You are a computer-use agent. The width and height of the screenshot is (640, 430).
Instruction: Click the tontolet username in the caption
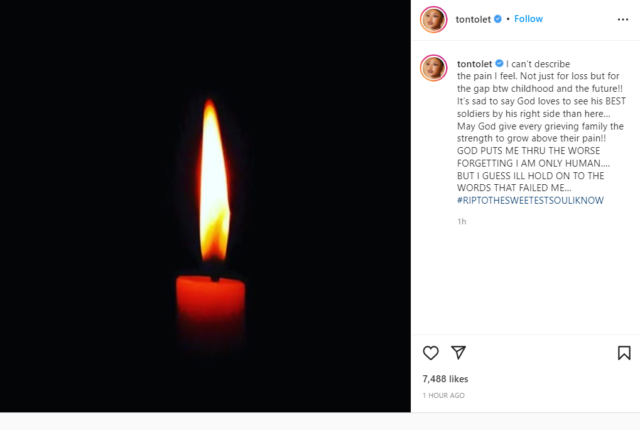pyautogui.click(x=474, y=62)
